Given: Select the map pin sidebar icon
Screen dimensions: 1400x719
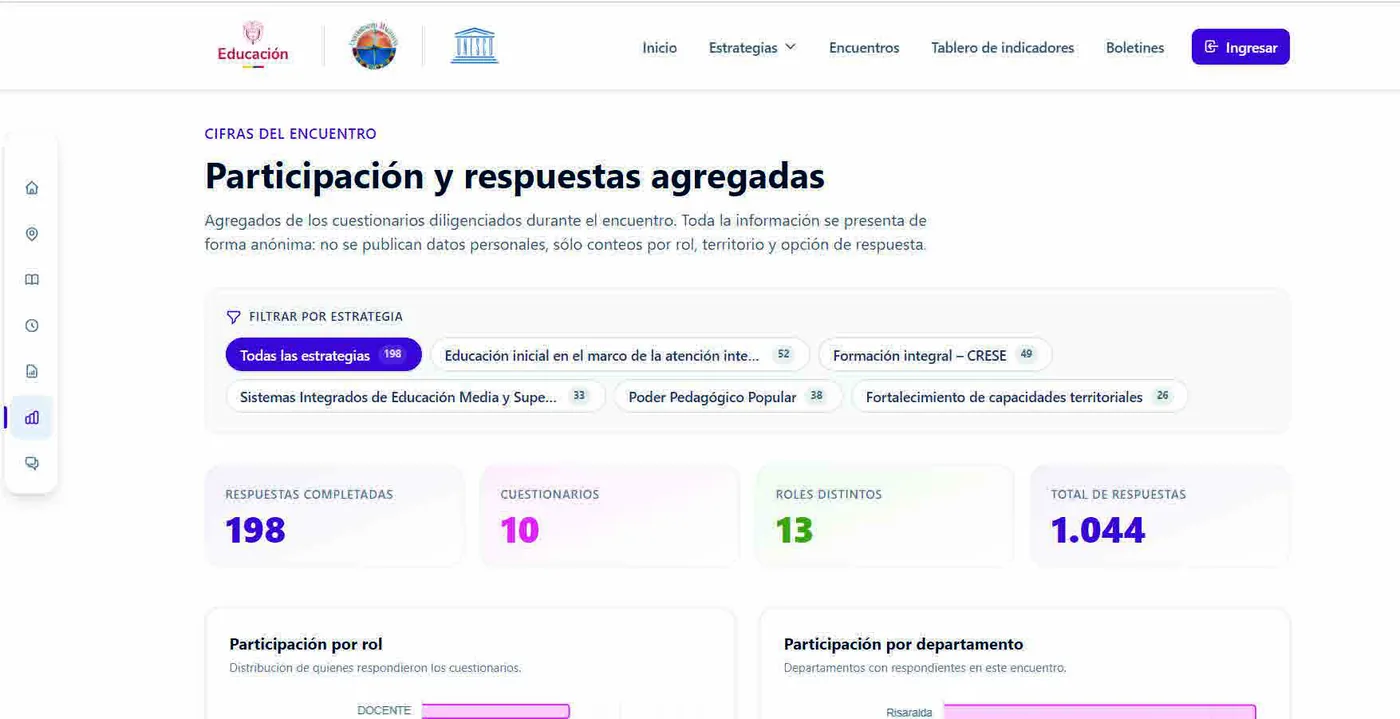Looking at the screenshot, I should [32, 234].
